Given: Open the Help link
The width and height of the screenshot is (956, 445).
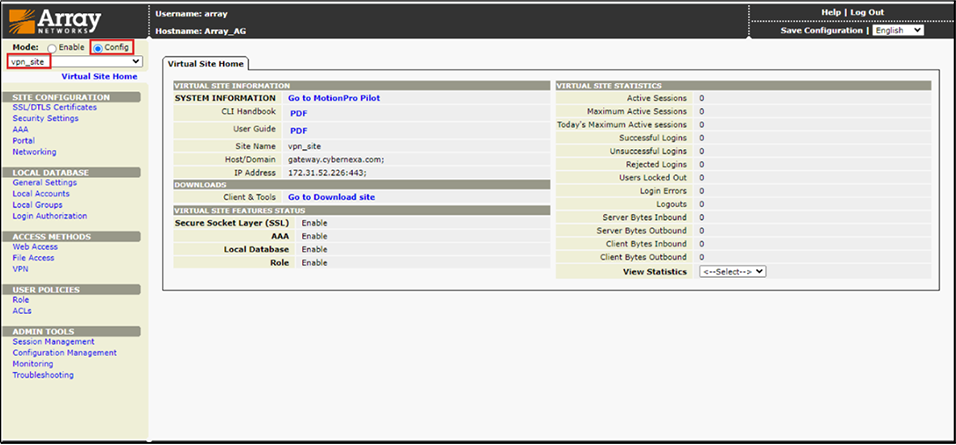Looking at the screenshot, I should [830, 12].
